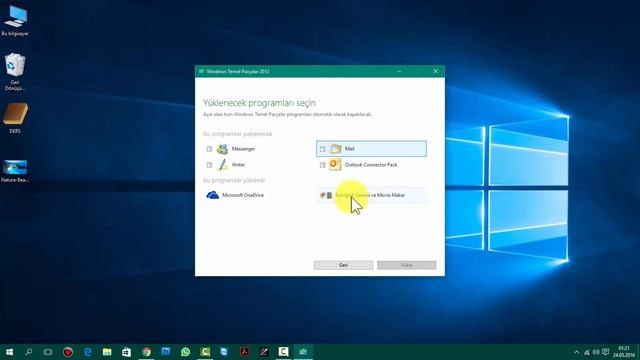Open the volume tray icon
Image resolution: width=640 pixels, height=360 pixels.
tap(596, 352)
